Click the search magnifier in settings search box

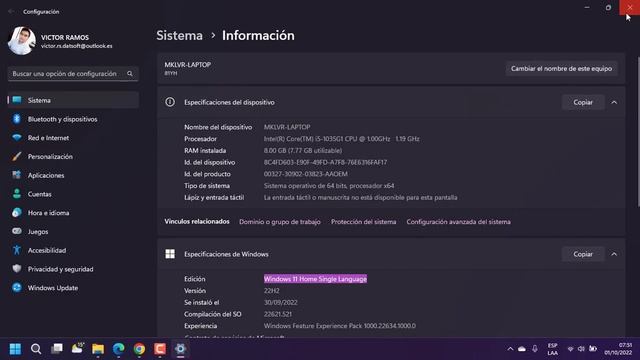tap(130, 74)
